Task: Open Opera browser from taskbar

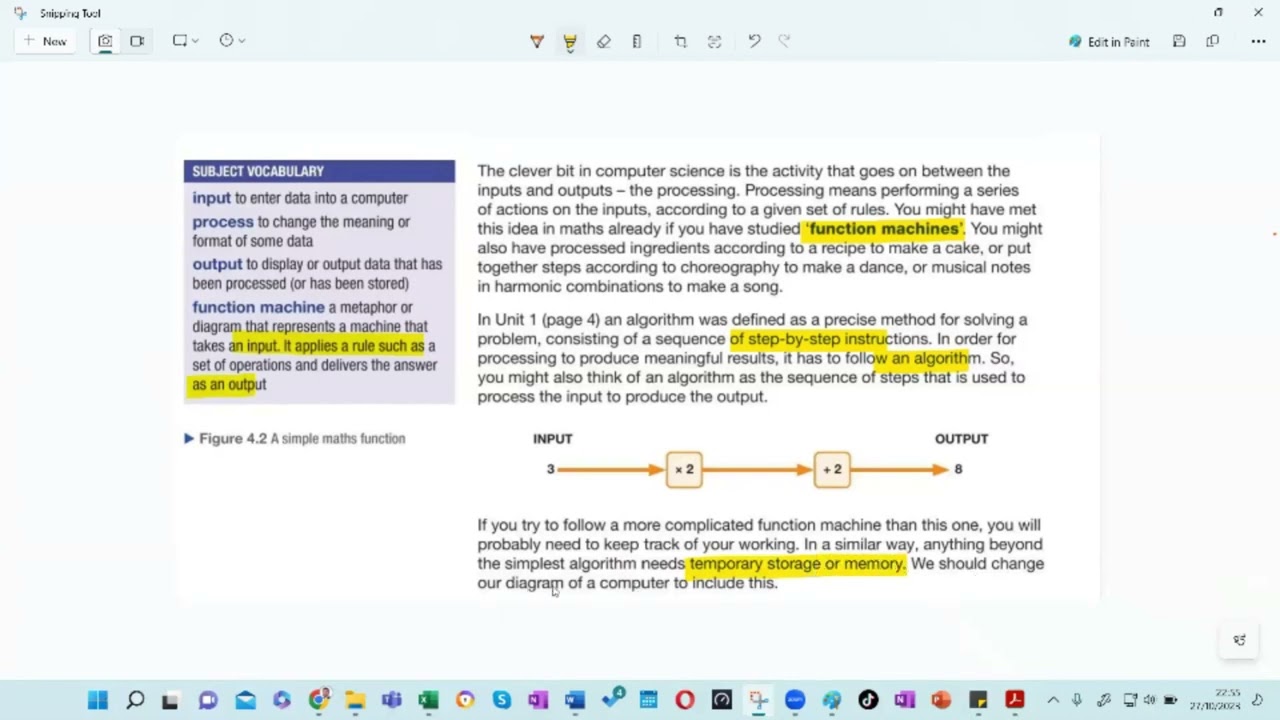Action: 685,700
